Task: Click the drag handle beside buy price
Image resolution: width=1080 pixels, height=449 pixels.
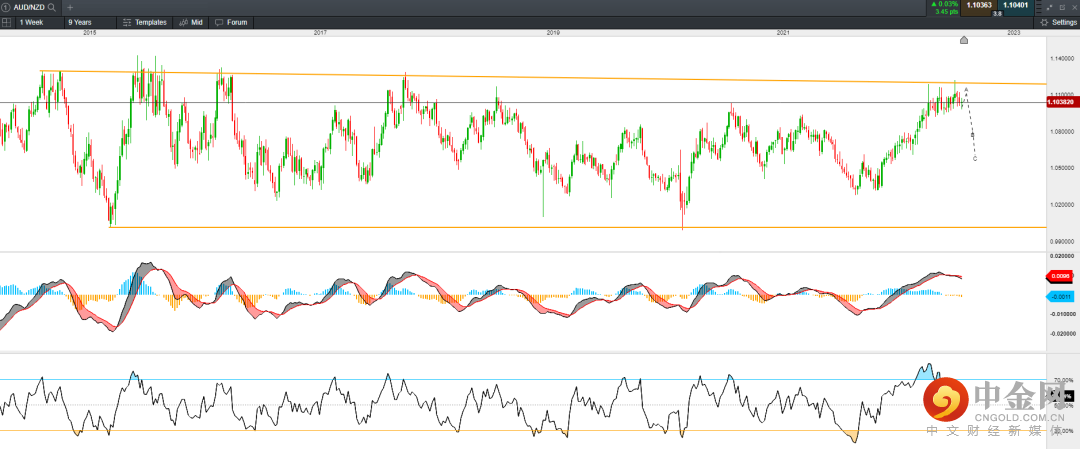Action: click(1037, 7)
